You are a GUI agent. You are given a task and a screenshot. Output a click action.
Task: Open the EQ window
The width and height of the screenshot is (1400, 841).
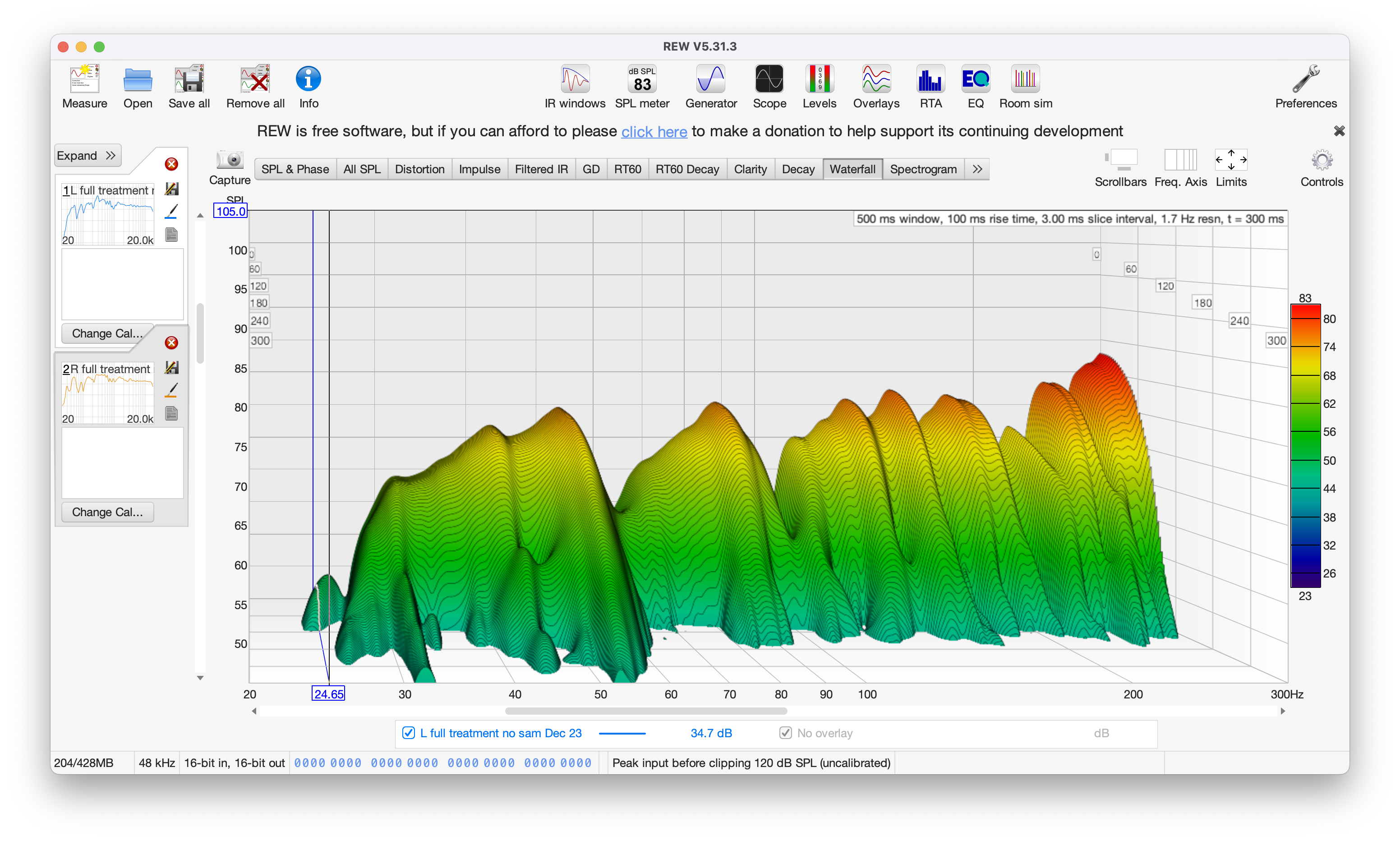(975, 80)
